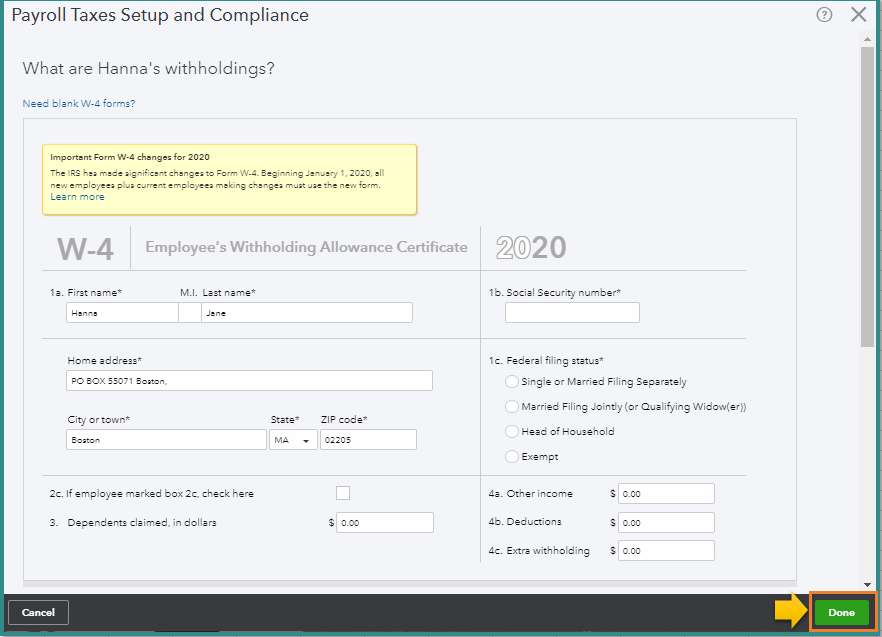The height and width of the screenshot is (637, 882).
Task: Open the Need blank W-4 forms link
Action: 79,104
